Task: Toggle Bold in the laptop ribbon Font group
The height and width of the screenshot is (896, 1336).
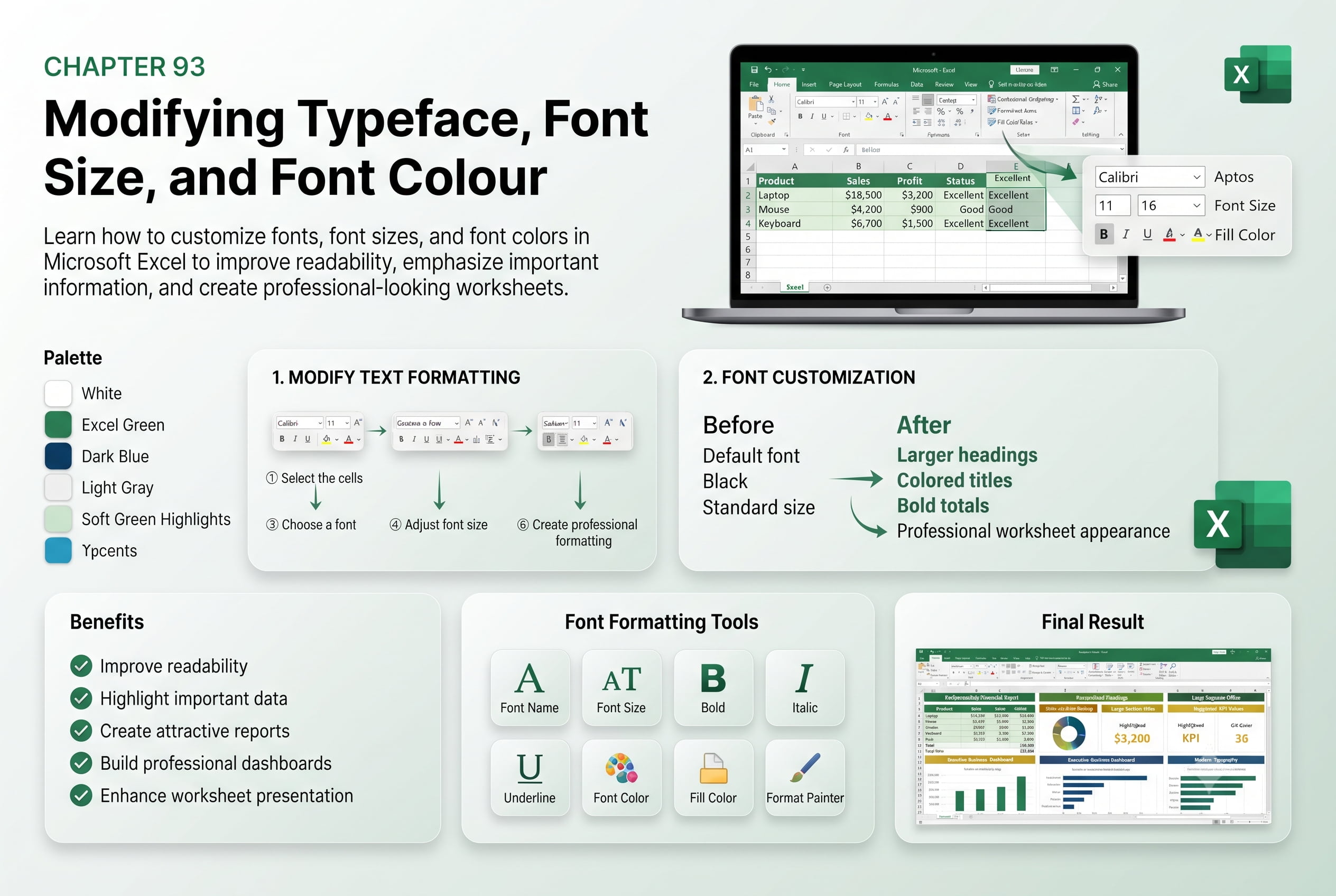Action: tap(800, 117)
